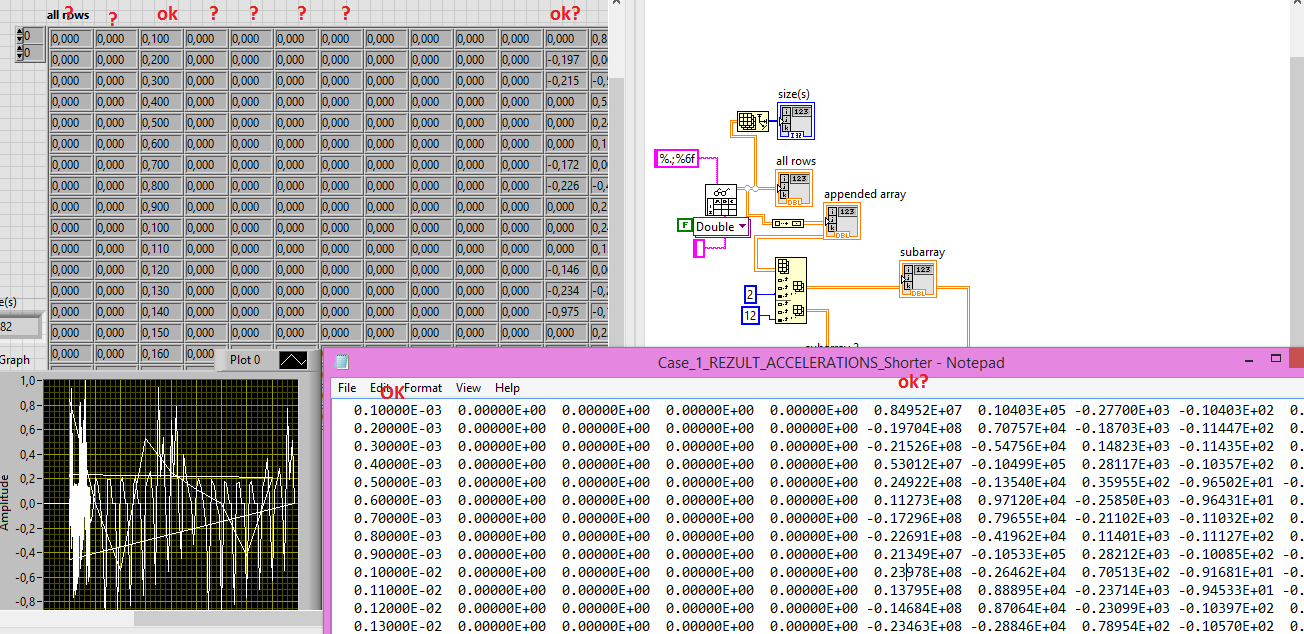
Task: Click the 'size(s)' indicator terminal
Action: [x=796, y=121]
